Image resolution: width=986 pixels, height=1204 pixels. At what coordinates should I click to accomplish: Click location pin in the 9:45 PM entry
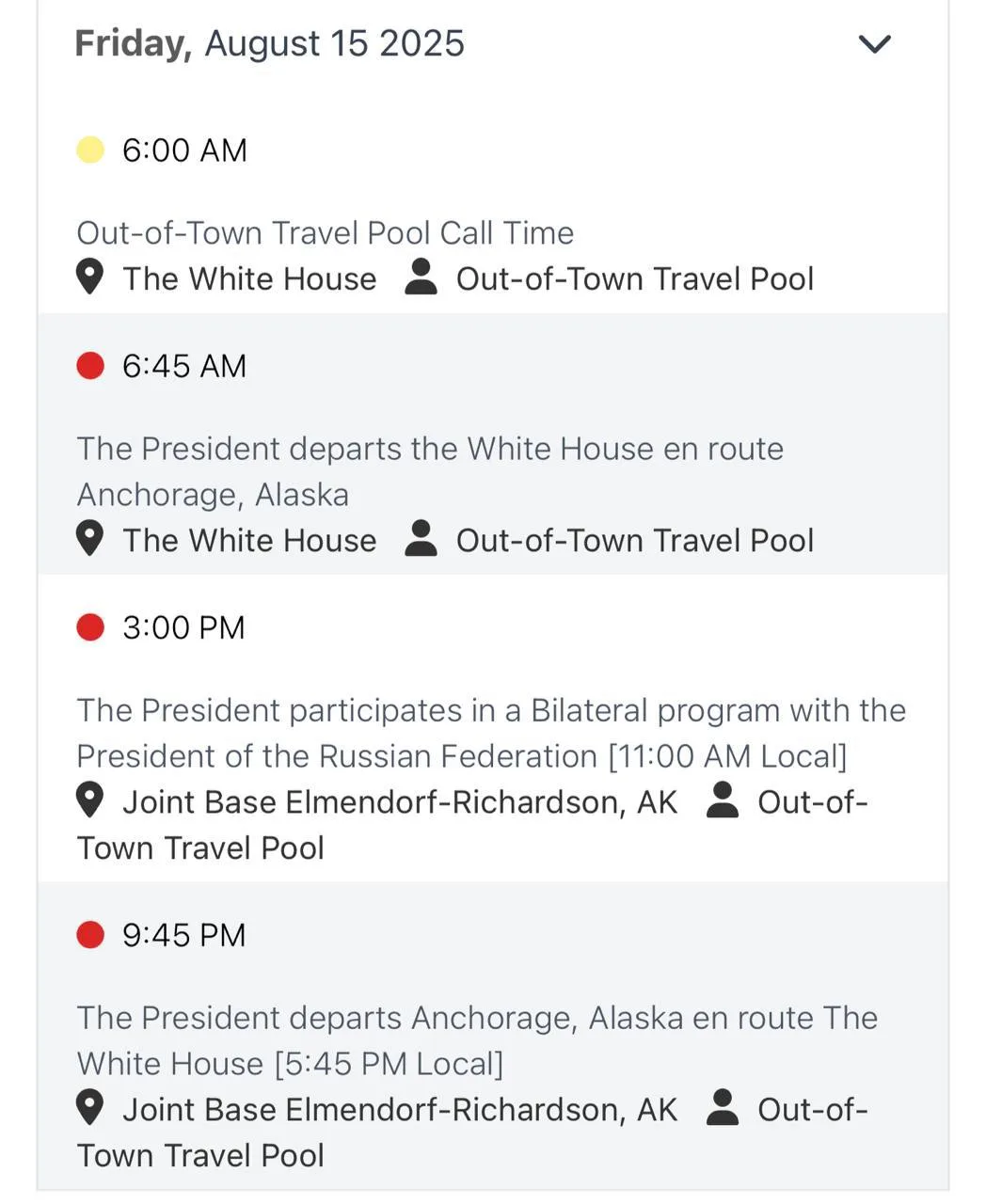point(89,1109)
